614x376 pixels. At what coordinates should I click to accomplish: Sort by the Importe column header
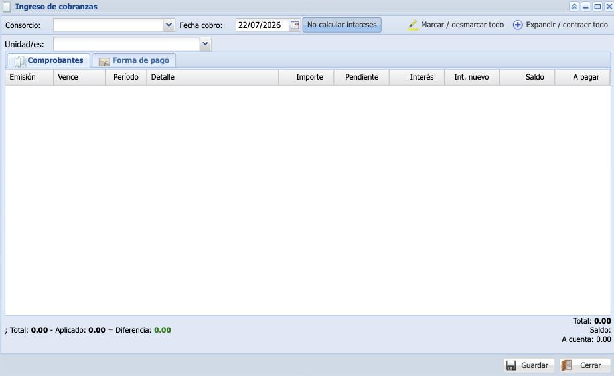(x=306, y=78)
